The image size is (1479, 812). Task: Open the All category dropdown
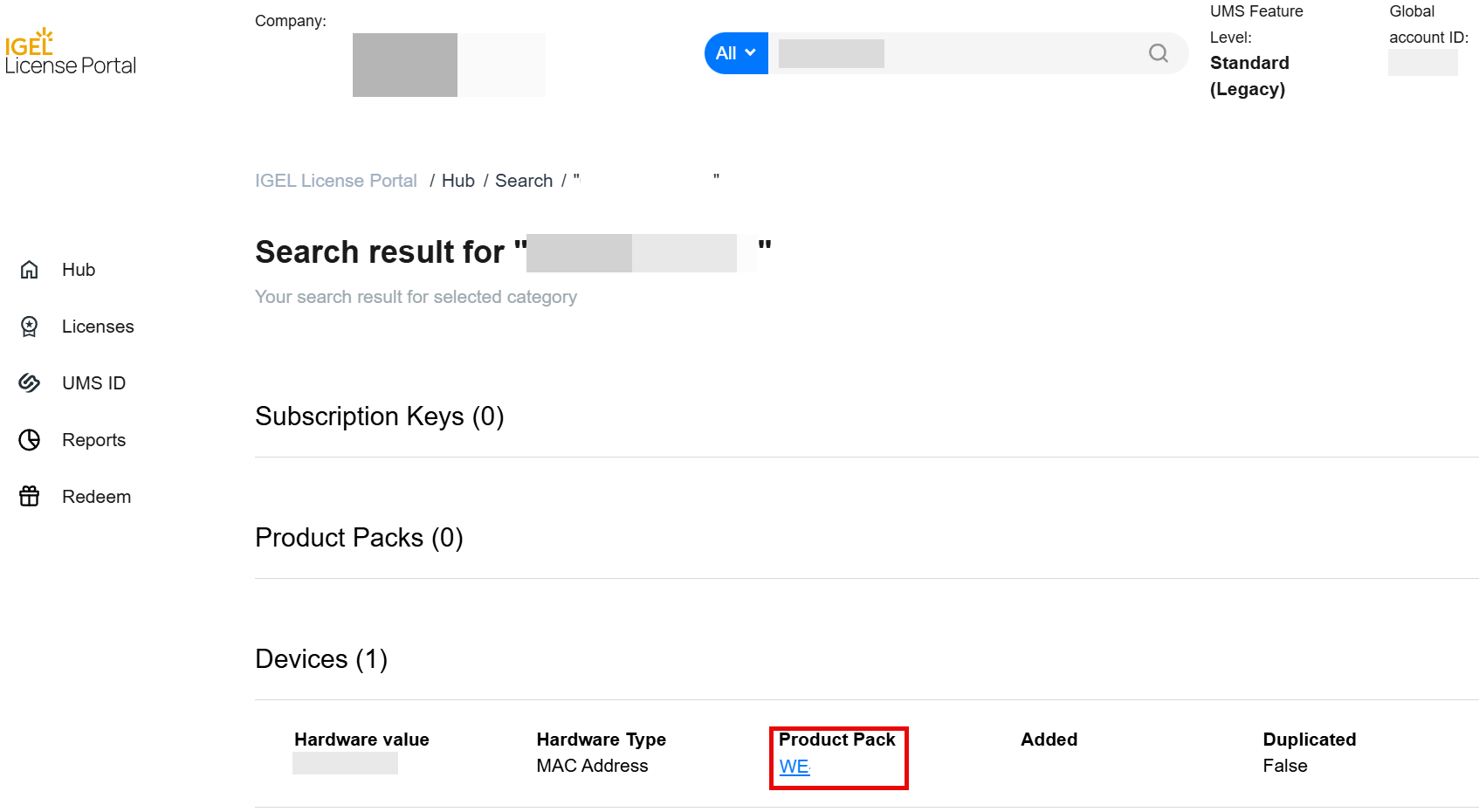pos(736,53)
